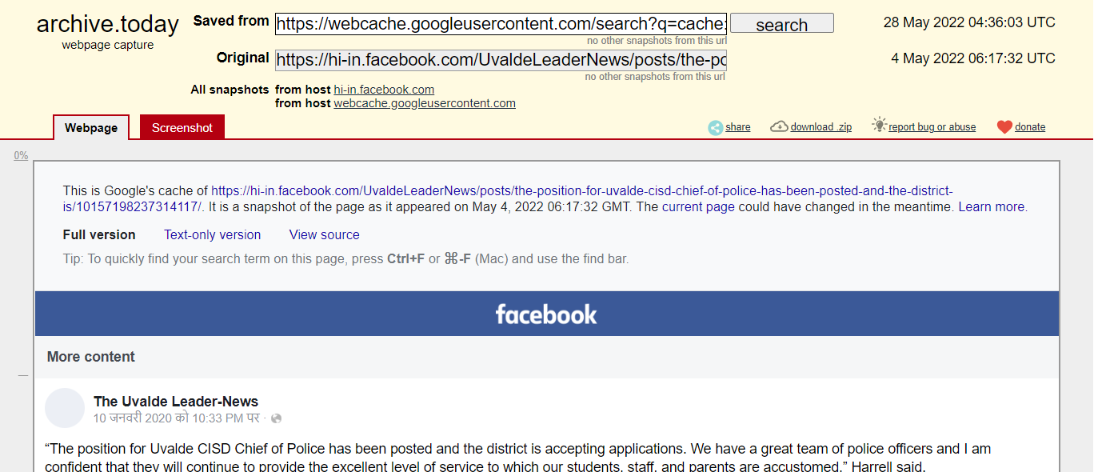Click The Uvalde Leader-News profile avatar
Viewport: 1094px width, 472px height.
pyautogui.click(x=65, y=408)
